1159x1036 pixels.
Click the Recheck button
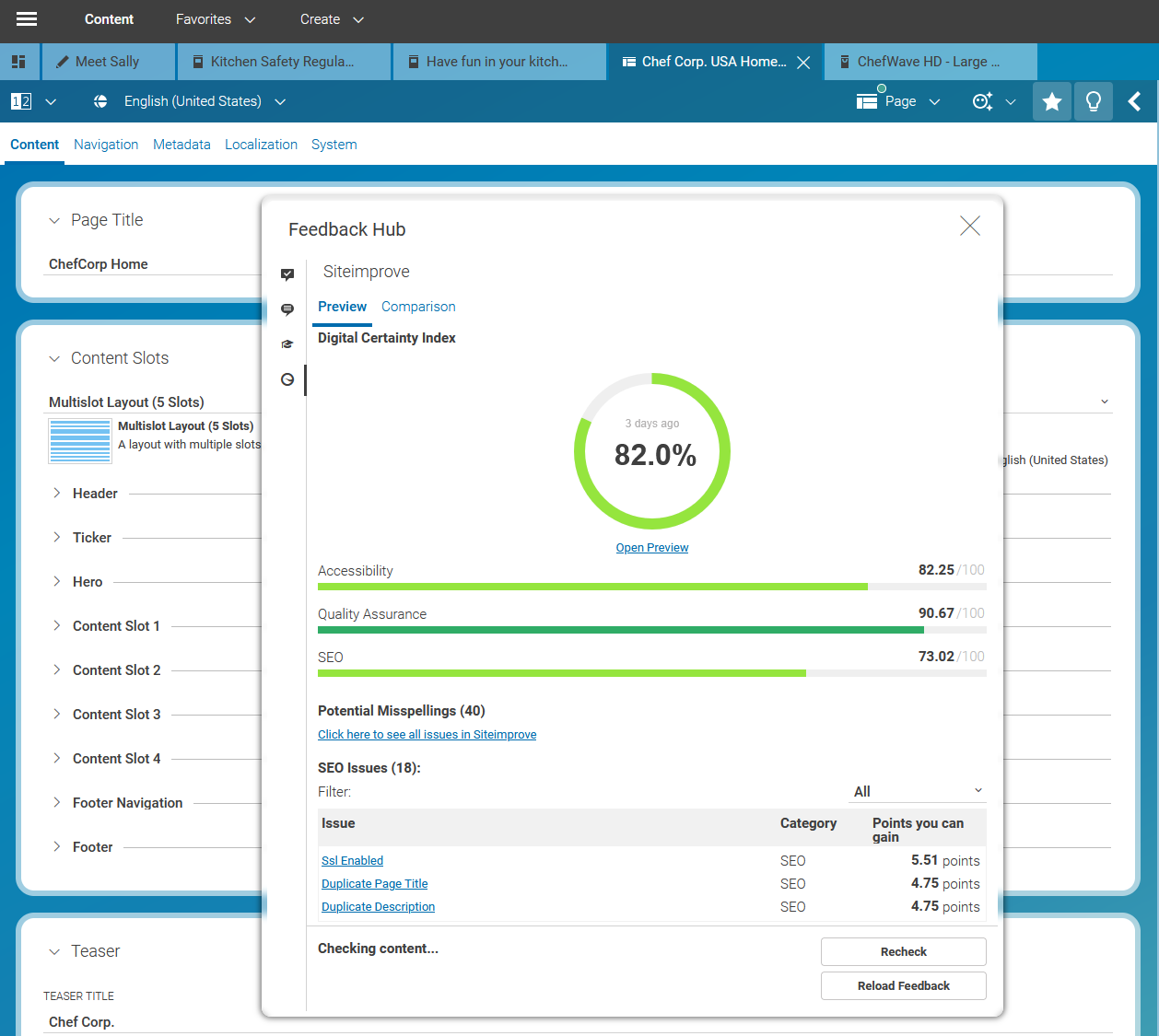(x=903, y=951)
